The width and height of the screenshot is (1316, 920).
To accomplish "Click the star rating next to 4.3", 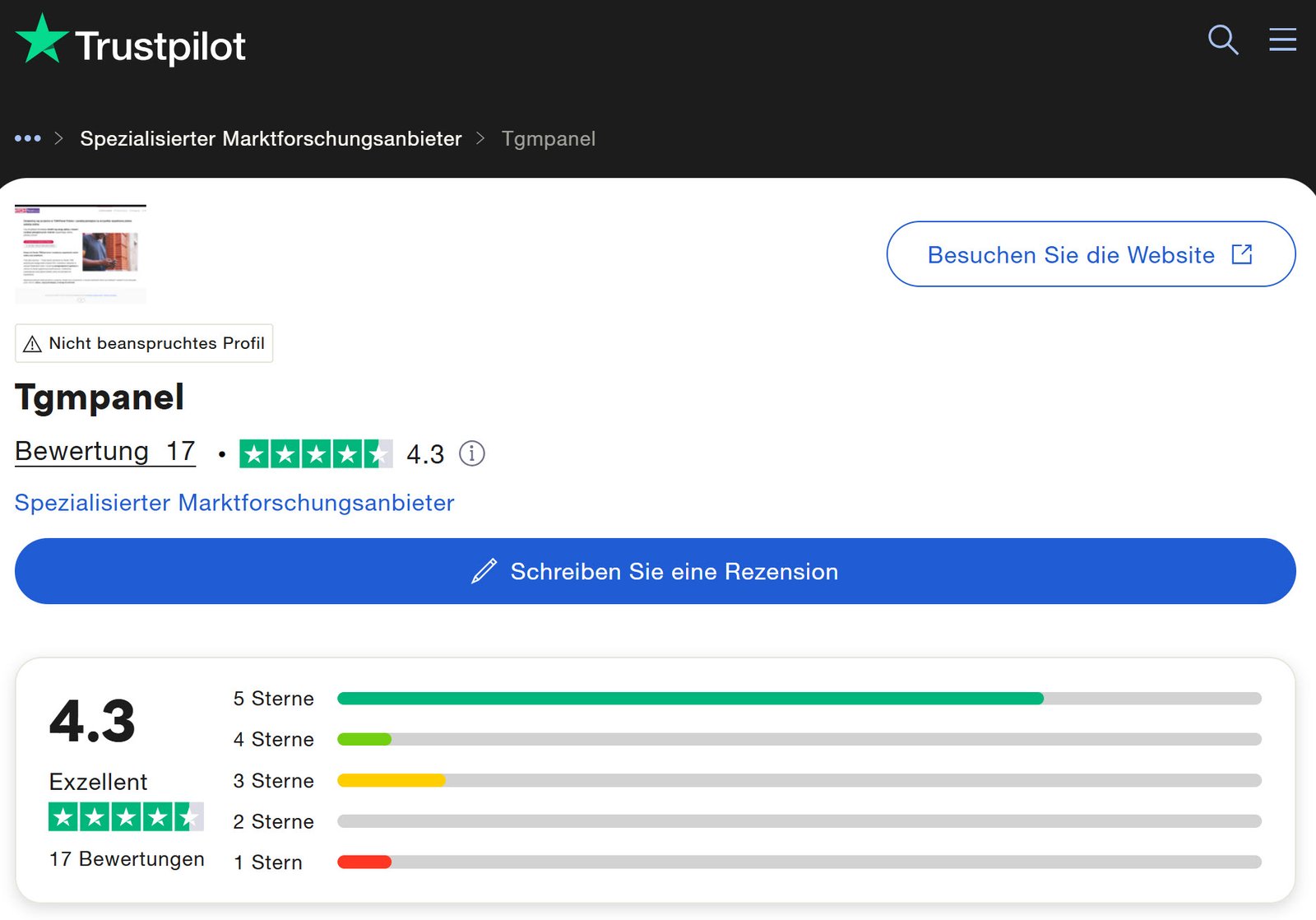I will click(x=315, y=453).
